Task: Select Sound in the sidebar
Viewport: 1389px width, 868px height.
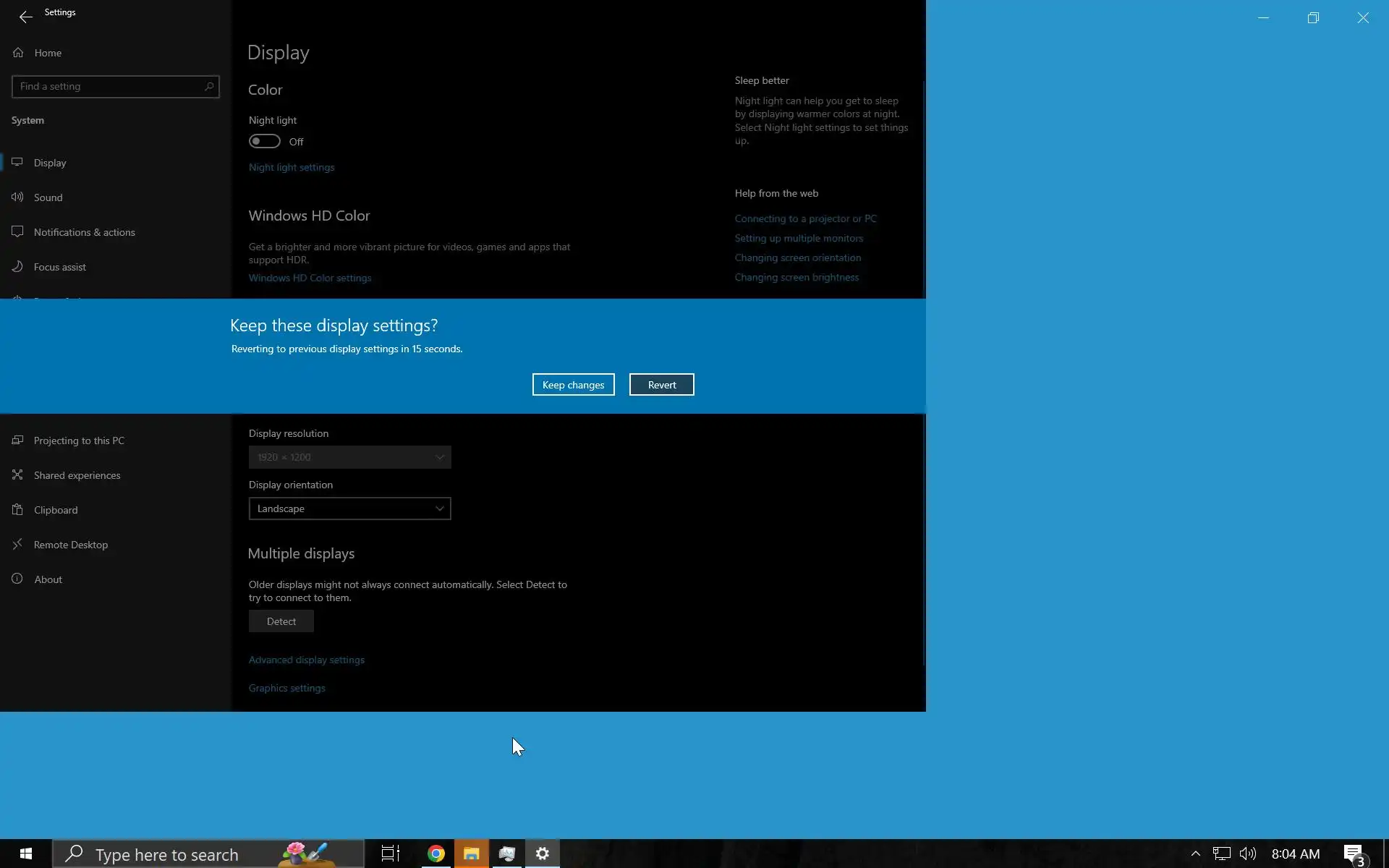Action: coord(48,197)
